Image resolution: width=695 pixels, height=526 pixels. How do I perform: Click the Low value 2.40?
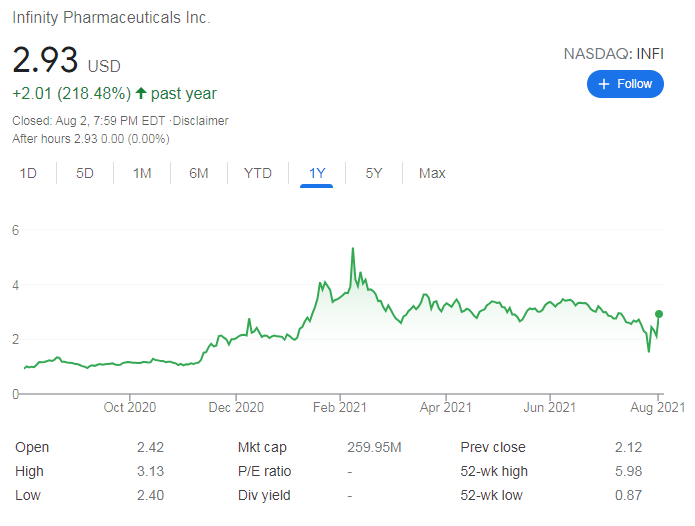pos(150,495)
